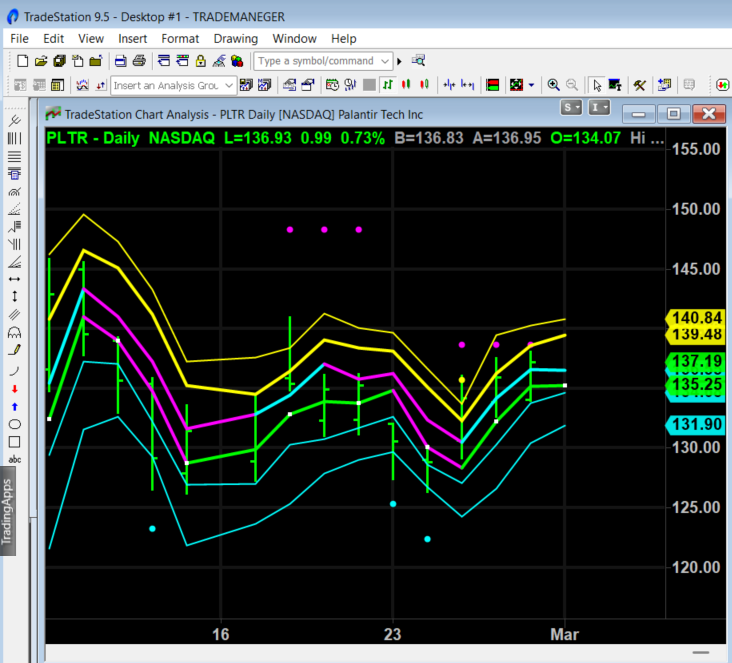Image resolution: width=732 pixels, height=663 pixels.
Task: Click the red and green arrows icon
Action: pyautogui.click(x=722, y=85)
